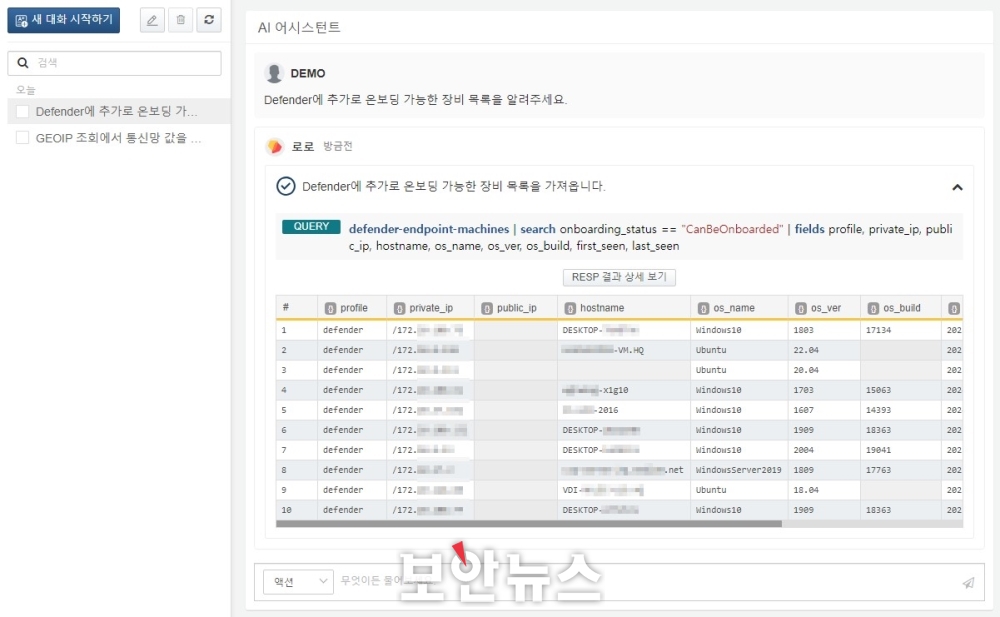Click the profile column type icon
The image size is (1000, 617).
pyautogui.click(x=330, y=308)
